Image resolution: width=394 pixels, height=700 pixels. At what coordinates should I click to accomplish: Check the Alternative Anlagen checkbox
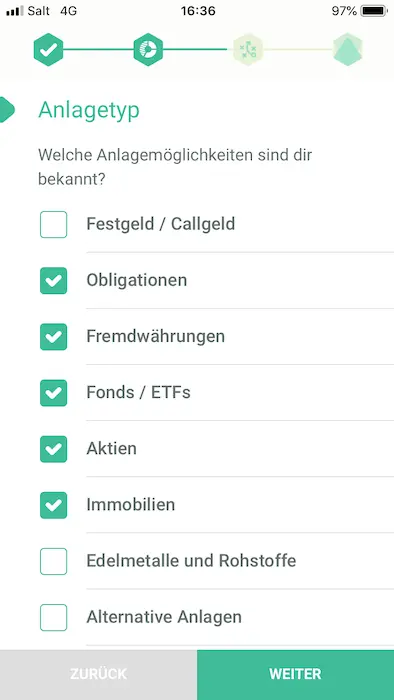click(54, 617)
